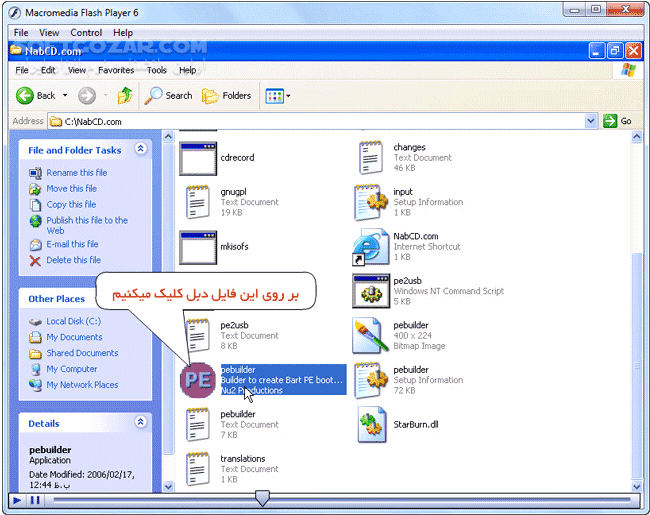Click the Go button beside address bar
The image size is (650, 515).
618,121
